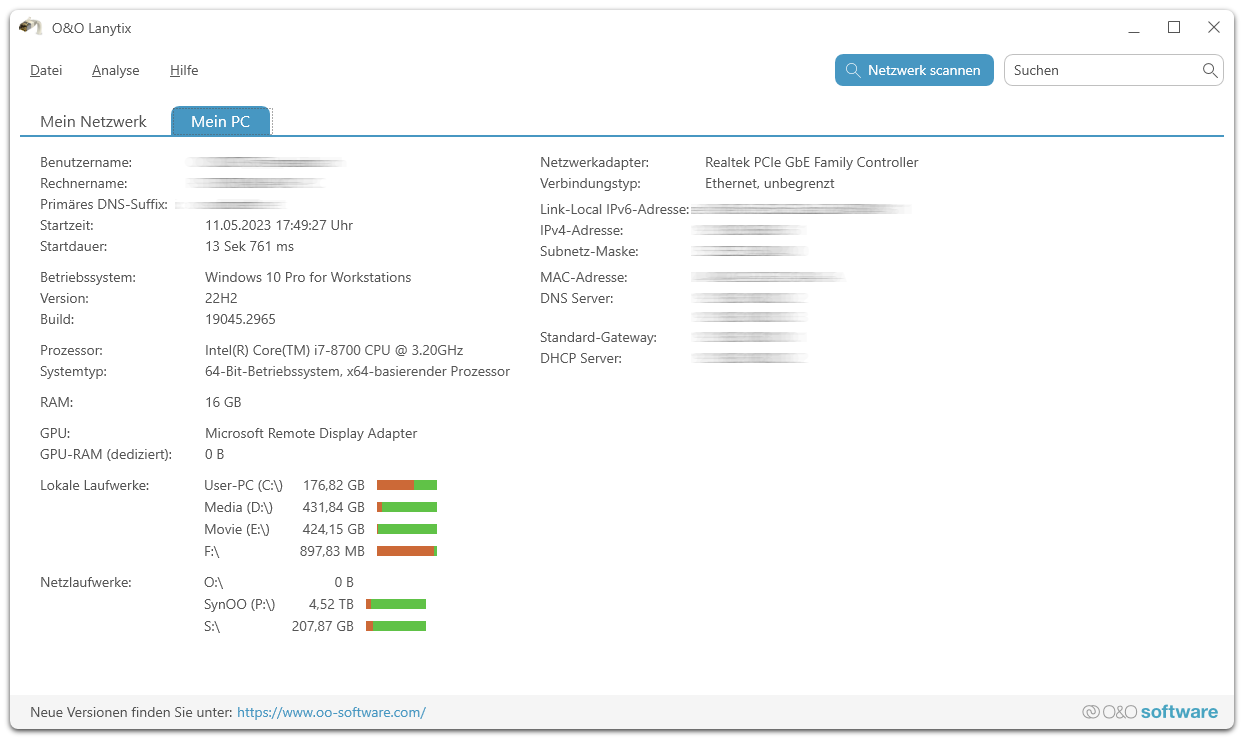Open the www.oo-software.com link
The height and width of the screenshot is (739, 1244).
[x=331, y=713]
